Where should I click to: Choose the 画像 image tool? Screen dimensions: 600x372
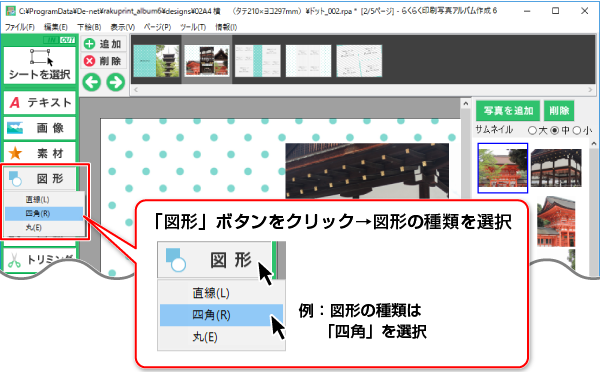(40, 128)
